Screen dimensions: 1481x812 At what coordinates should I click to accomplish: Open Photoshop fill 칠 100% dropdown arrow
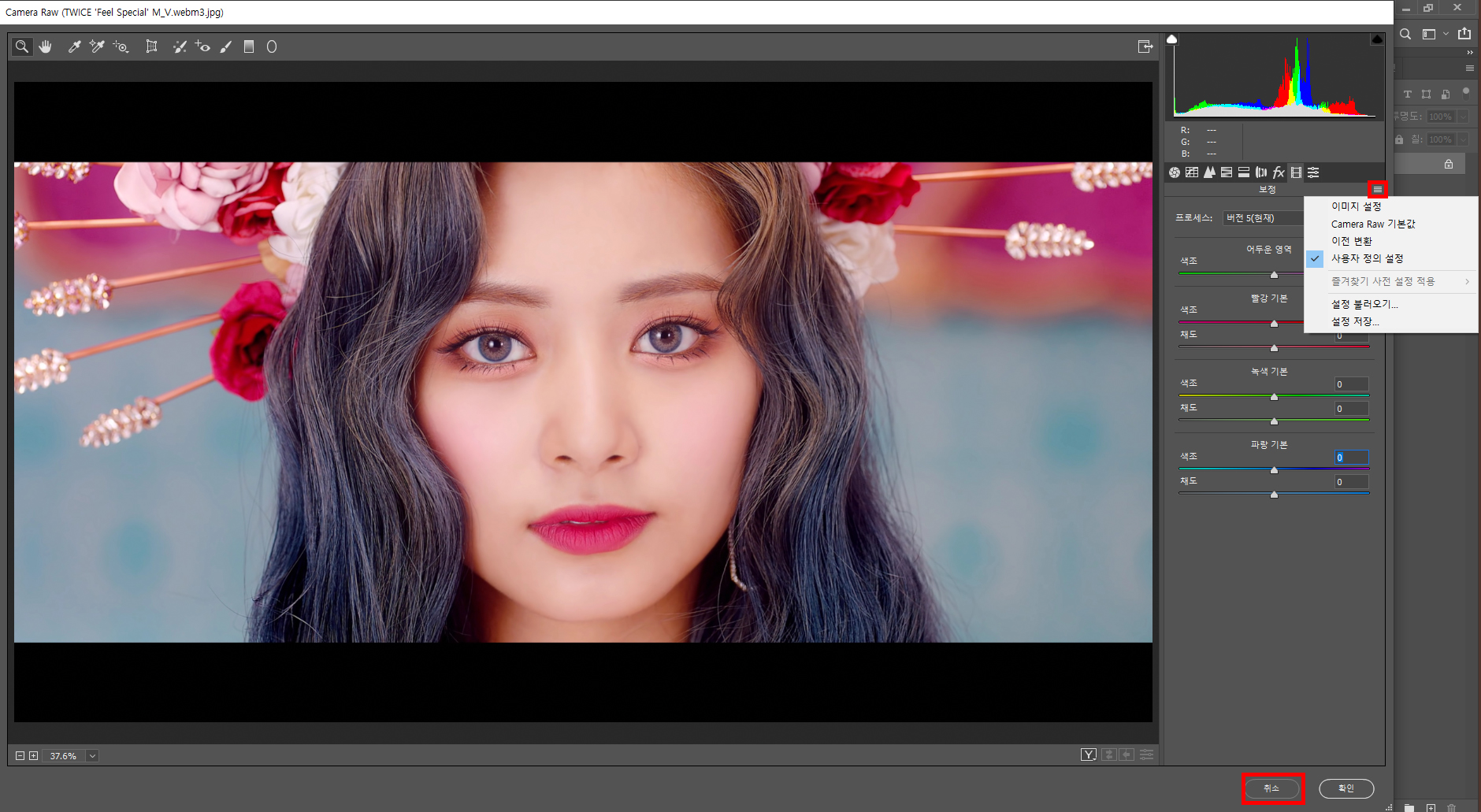pyautogui.click(x=1463, y=139)
